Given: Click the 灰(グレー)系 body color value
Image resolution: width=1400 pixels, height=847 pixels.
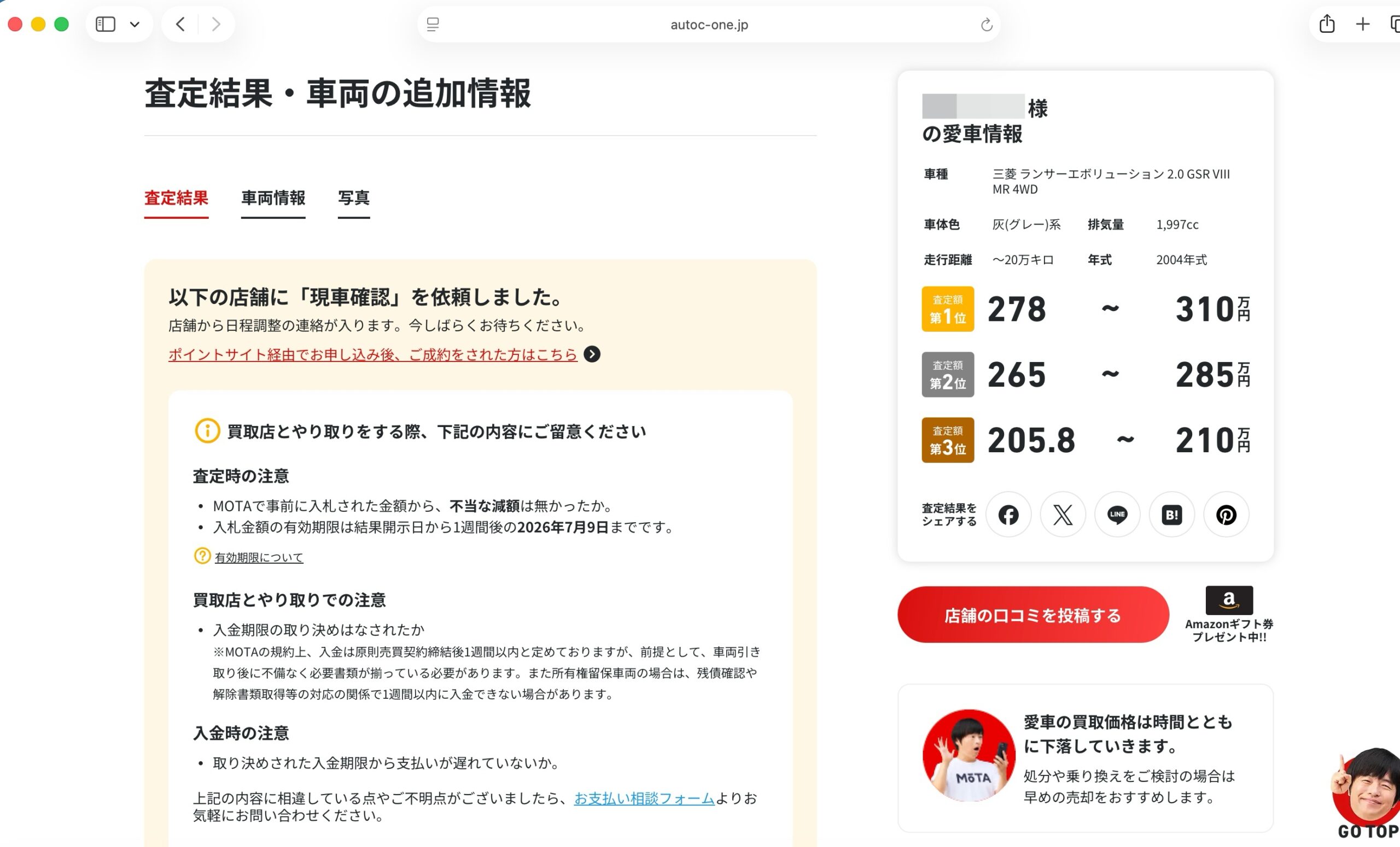Looking at the screenshot, I should tap(1026, 225).
